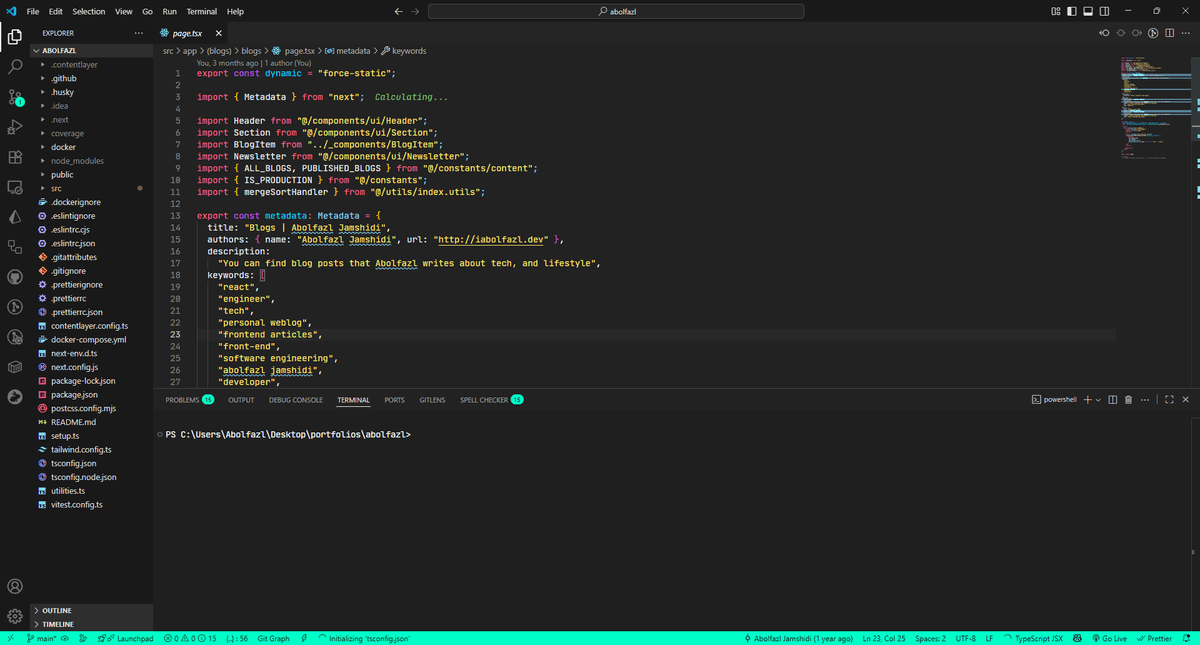Open the new terminal launch profile dropdown
1200x645 pixels.
1098,400
